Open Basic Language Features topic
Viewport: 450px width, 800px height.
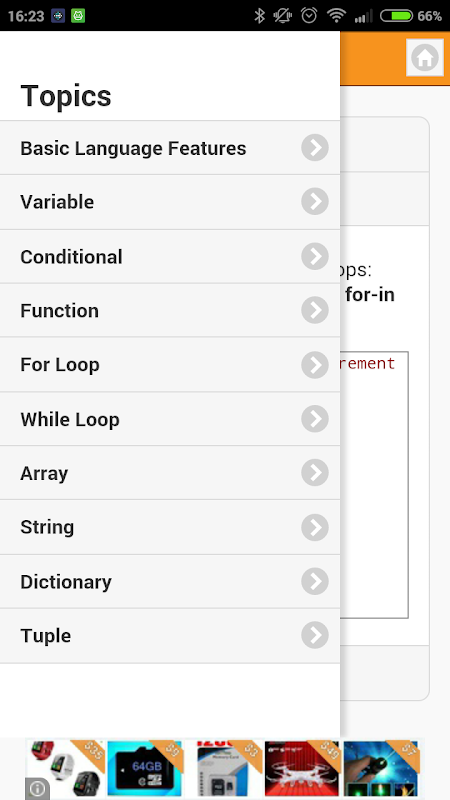coord(170,148)
